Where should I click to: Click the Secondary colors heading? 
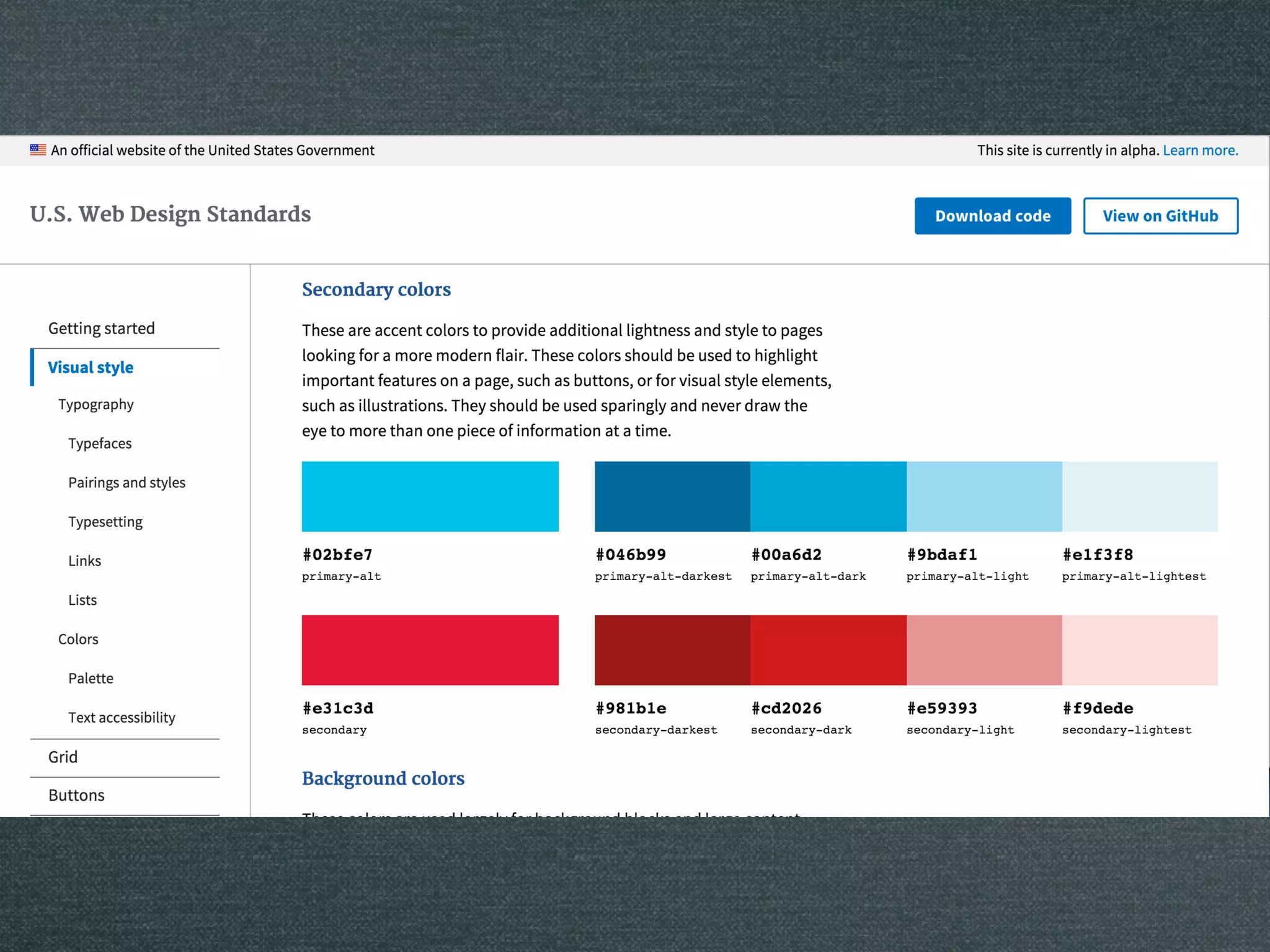376,289
